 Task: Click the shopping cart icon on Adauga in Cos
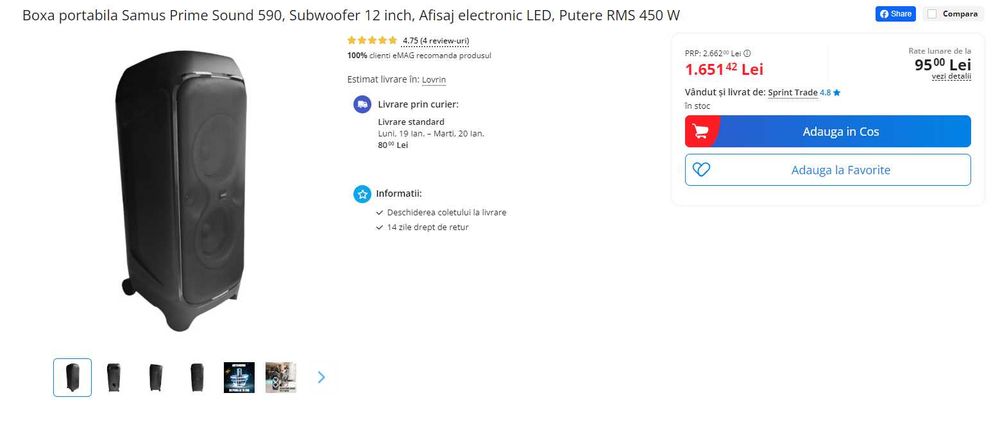pos(700,131)
